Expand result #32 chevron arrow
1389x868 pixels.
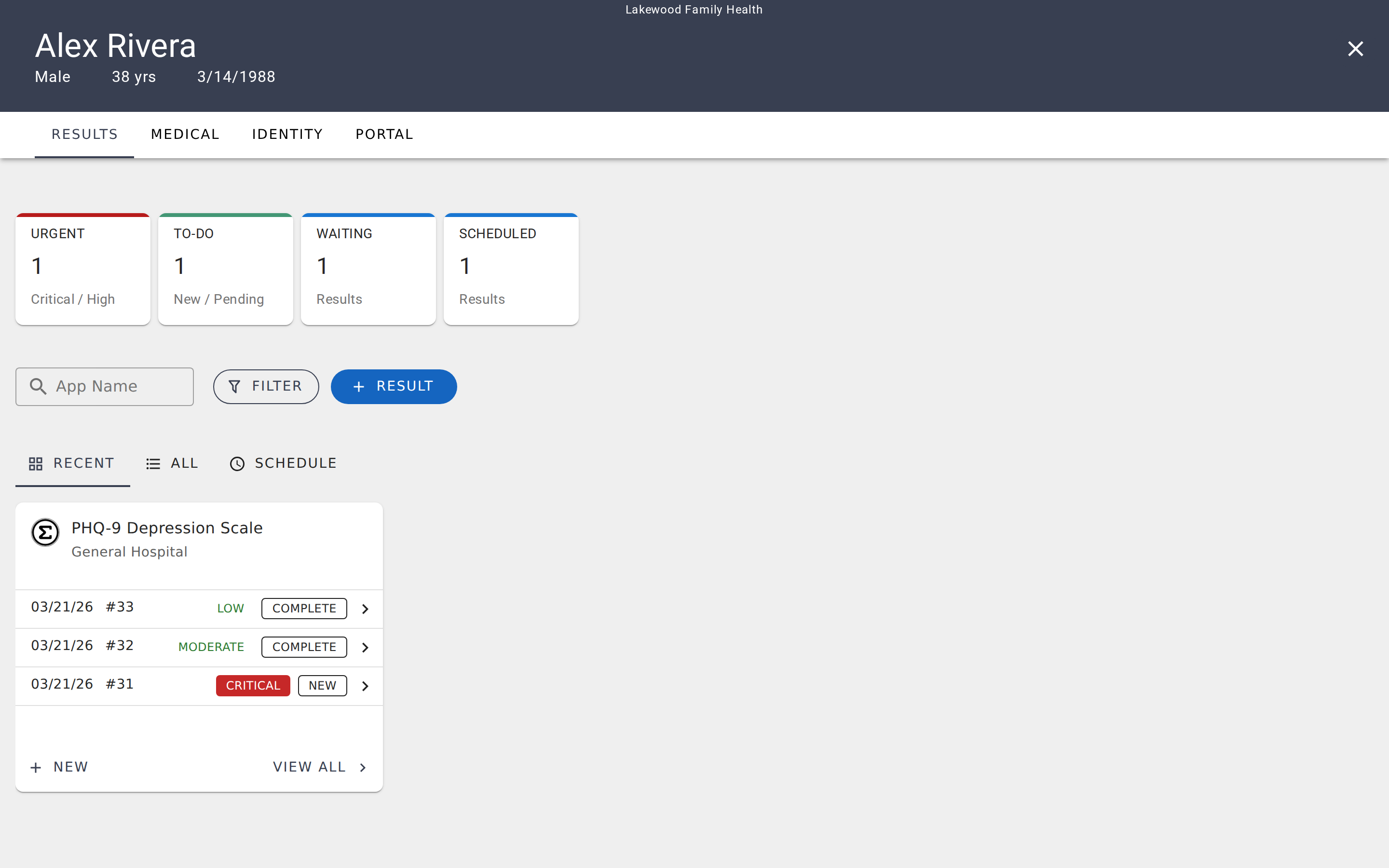[x=365, y=647]
